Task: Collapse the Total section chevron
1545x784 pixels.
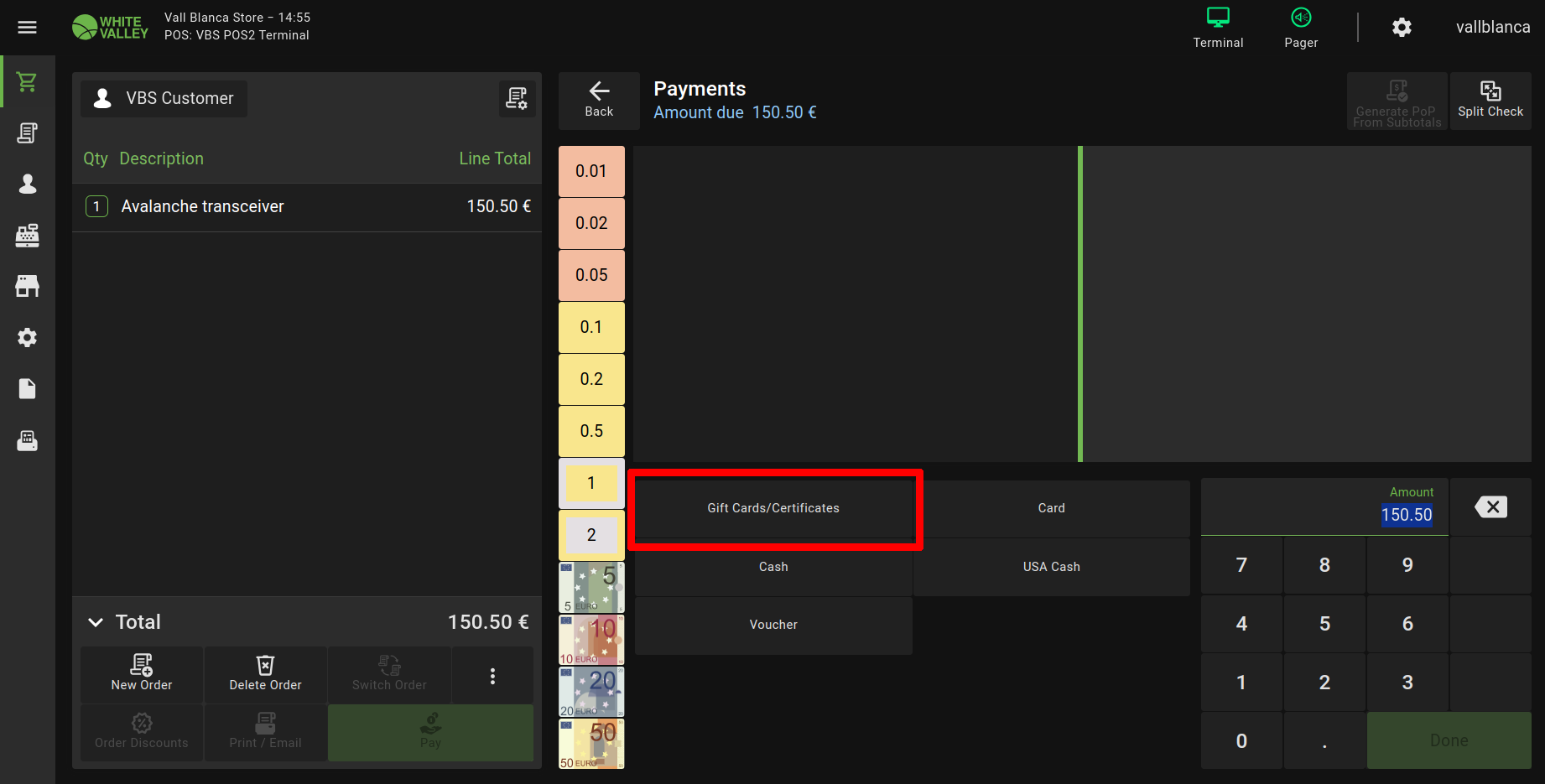Action: (96, 622)
